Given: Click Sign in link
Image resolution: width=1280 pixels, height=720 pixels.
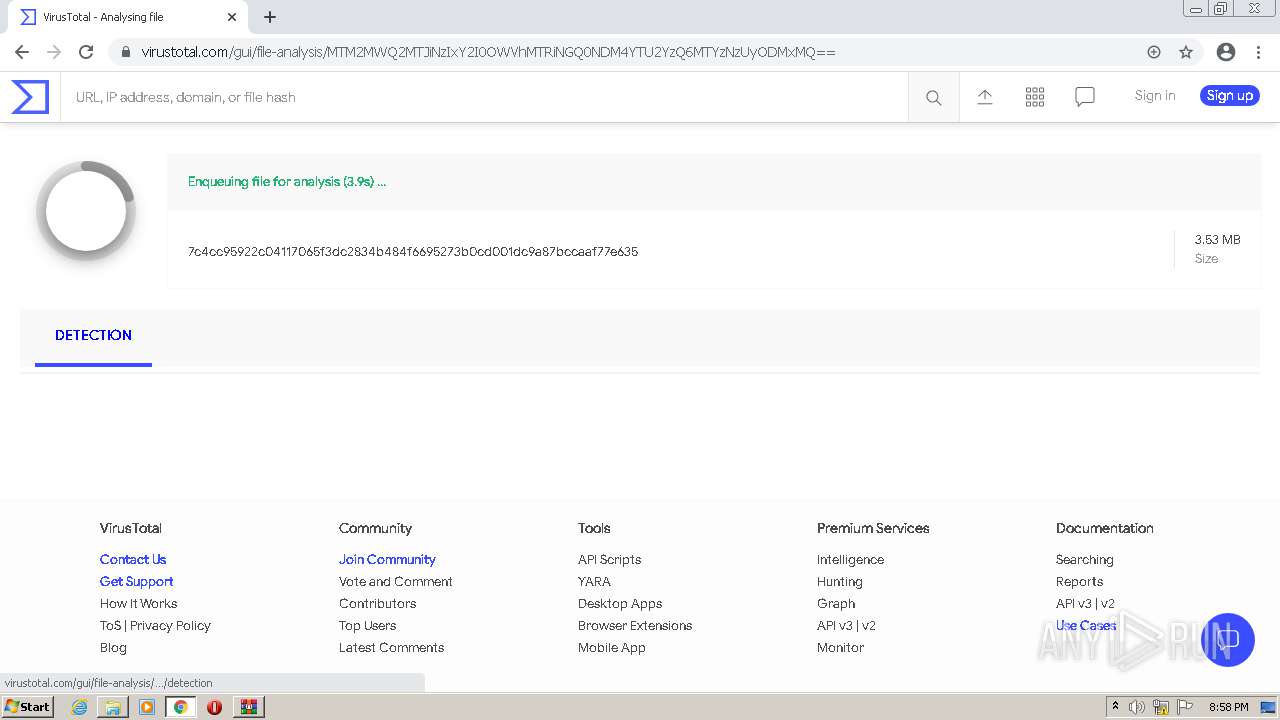Looking at the screenshot, I should pyautogui.click(x=1155, y=95).
